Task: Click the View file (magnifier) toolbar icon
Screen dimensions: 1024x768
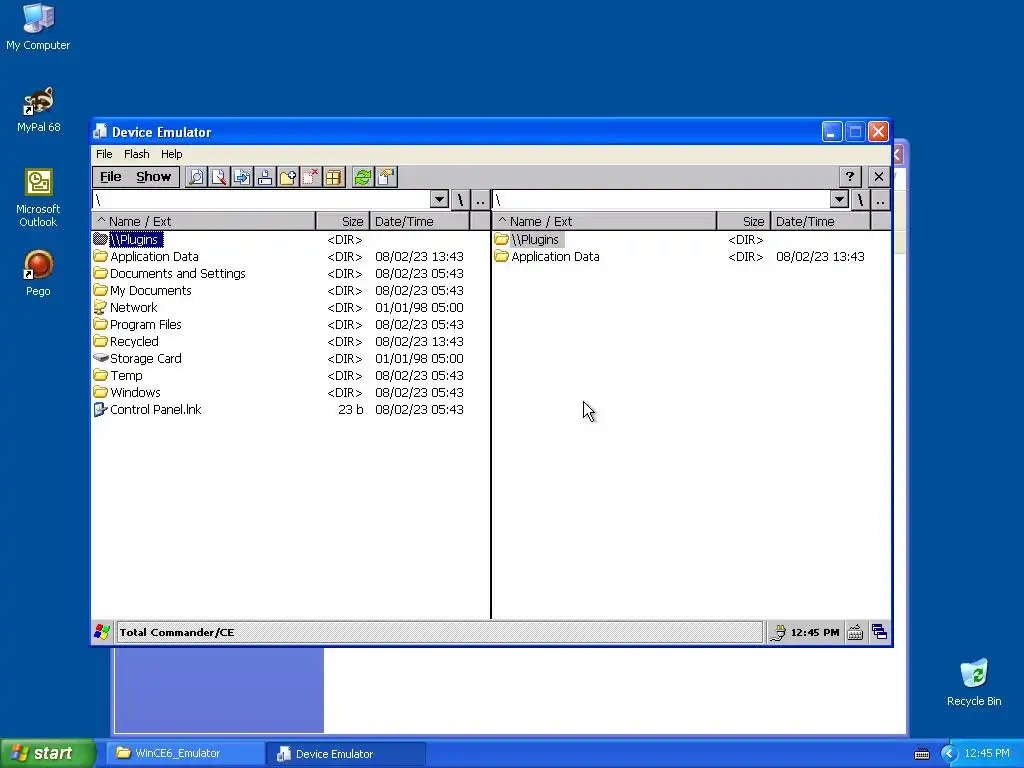Action: [196, 177]
